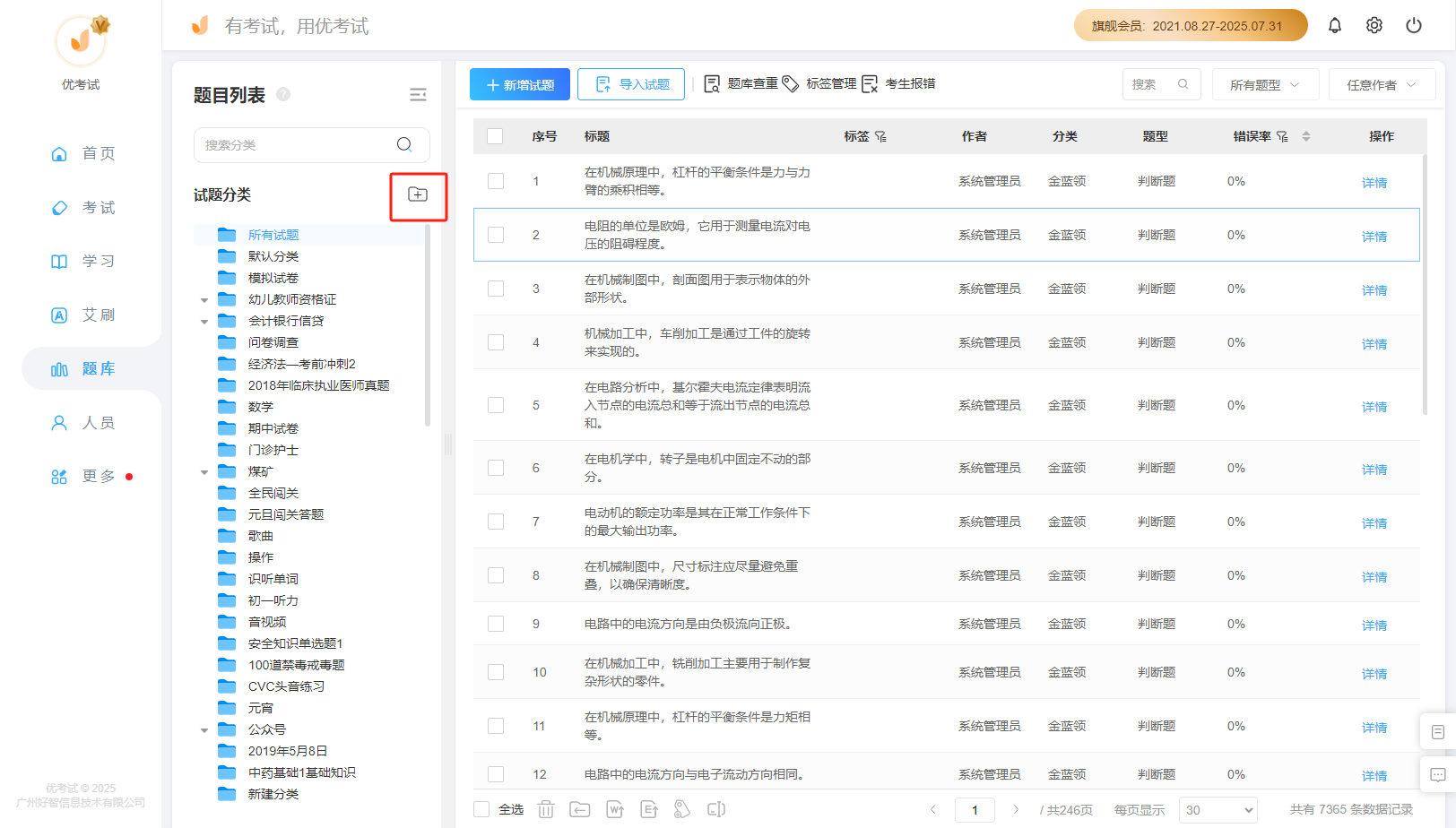The height and width of the screenshot is (828, 1456).
Task: Click the 优考试 avatar logo
Action: 82,40
